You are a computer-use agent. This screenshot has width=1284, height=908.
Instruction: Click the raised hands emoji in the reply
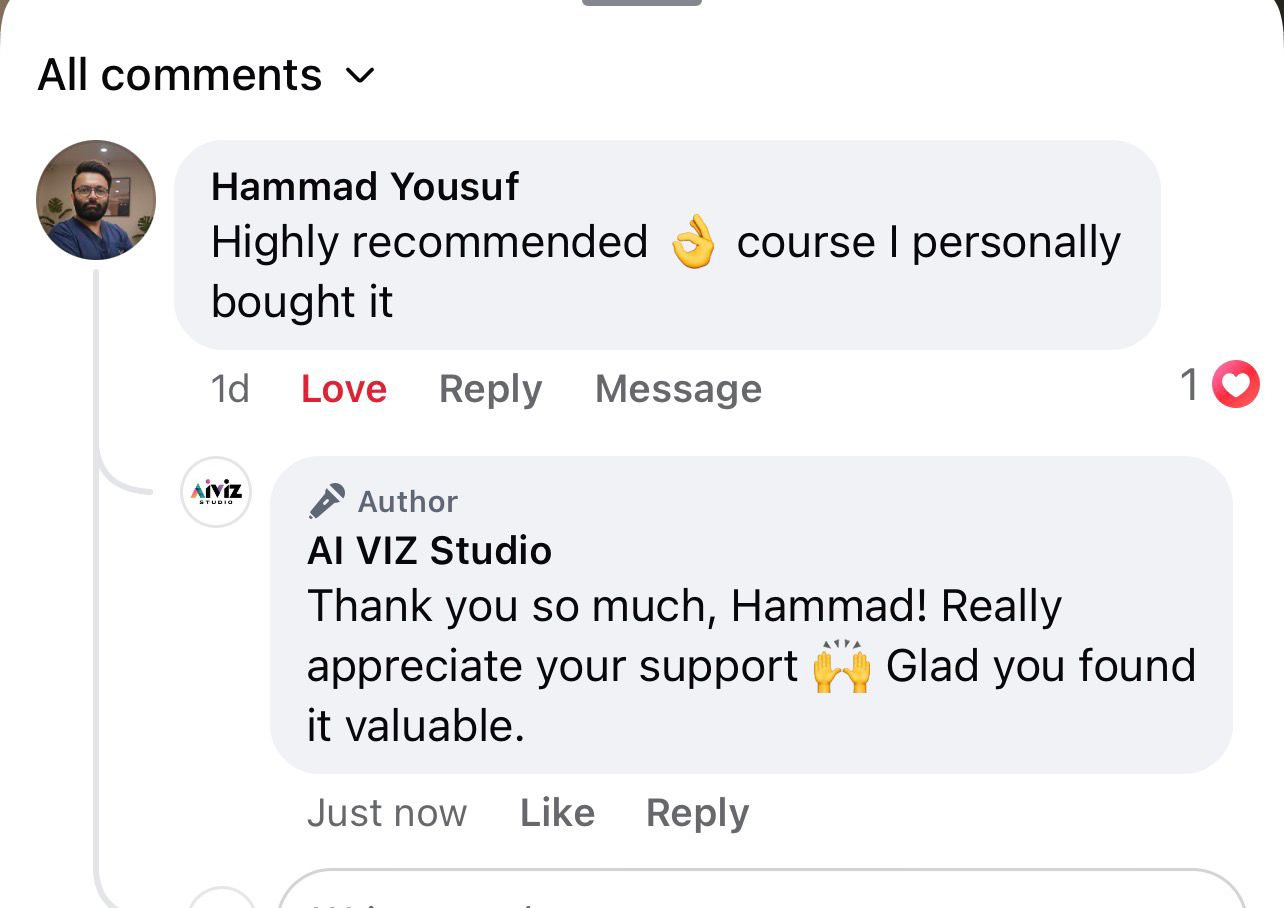coord(841,667)
